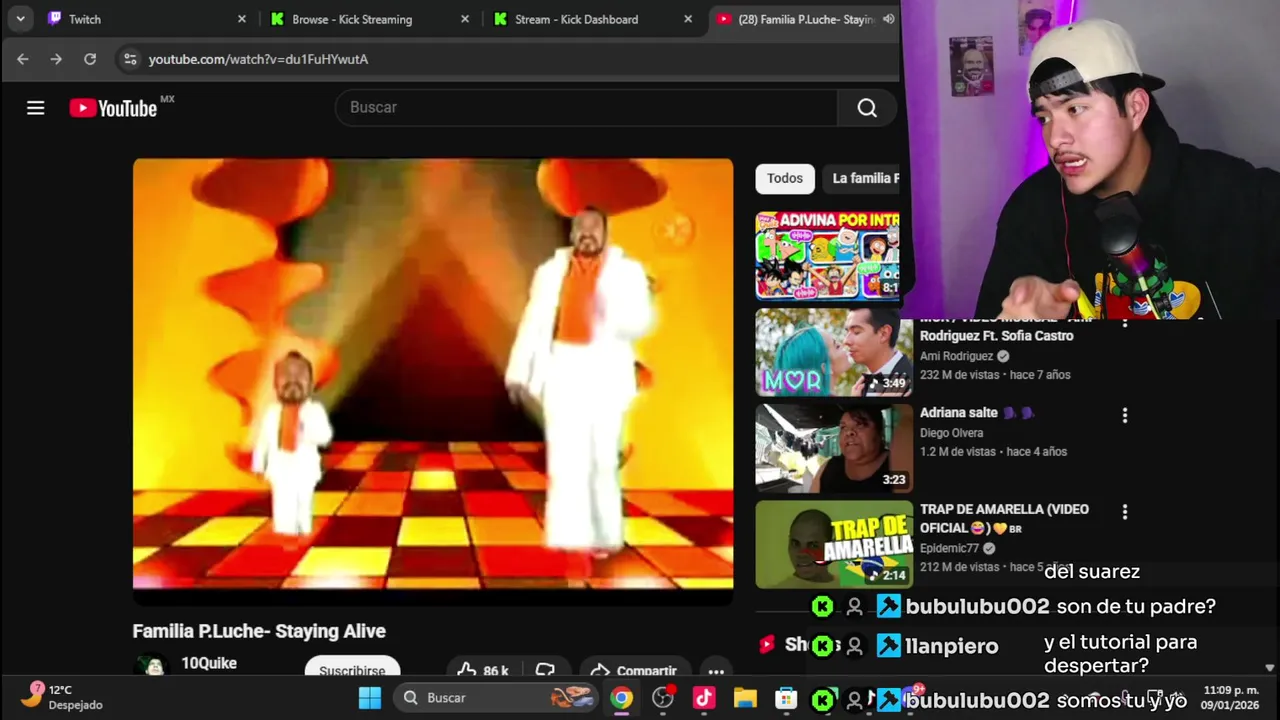1280x720 pixels.
Task: Open site information icon in address bar
Action: 130,59
